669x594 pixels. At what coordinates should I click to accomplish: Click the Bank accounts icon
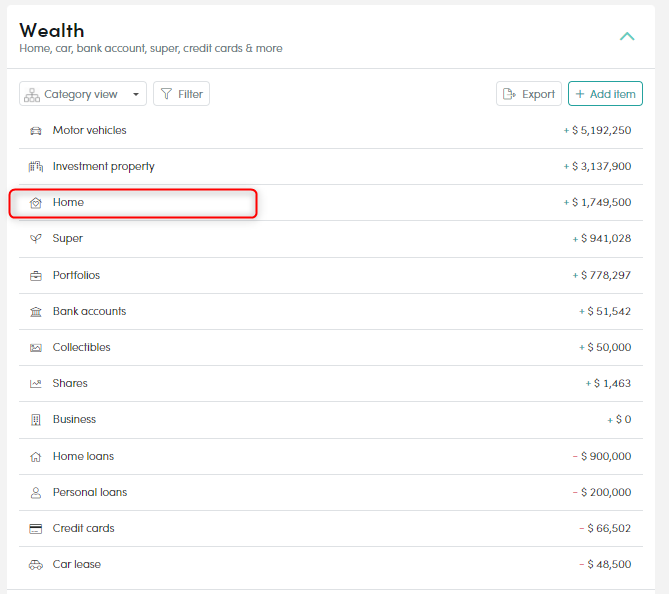pyautogui.click(x=36, y=312)
